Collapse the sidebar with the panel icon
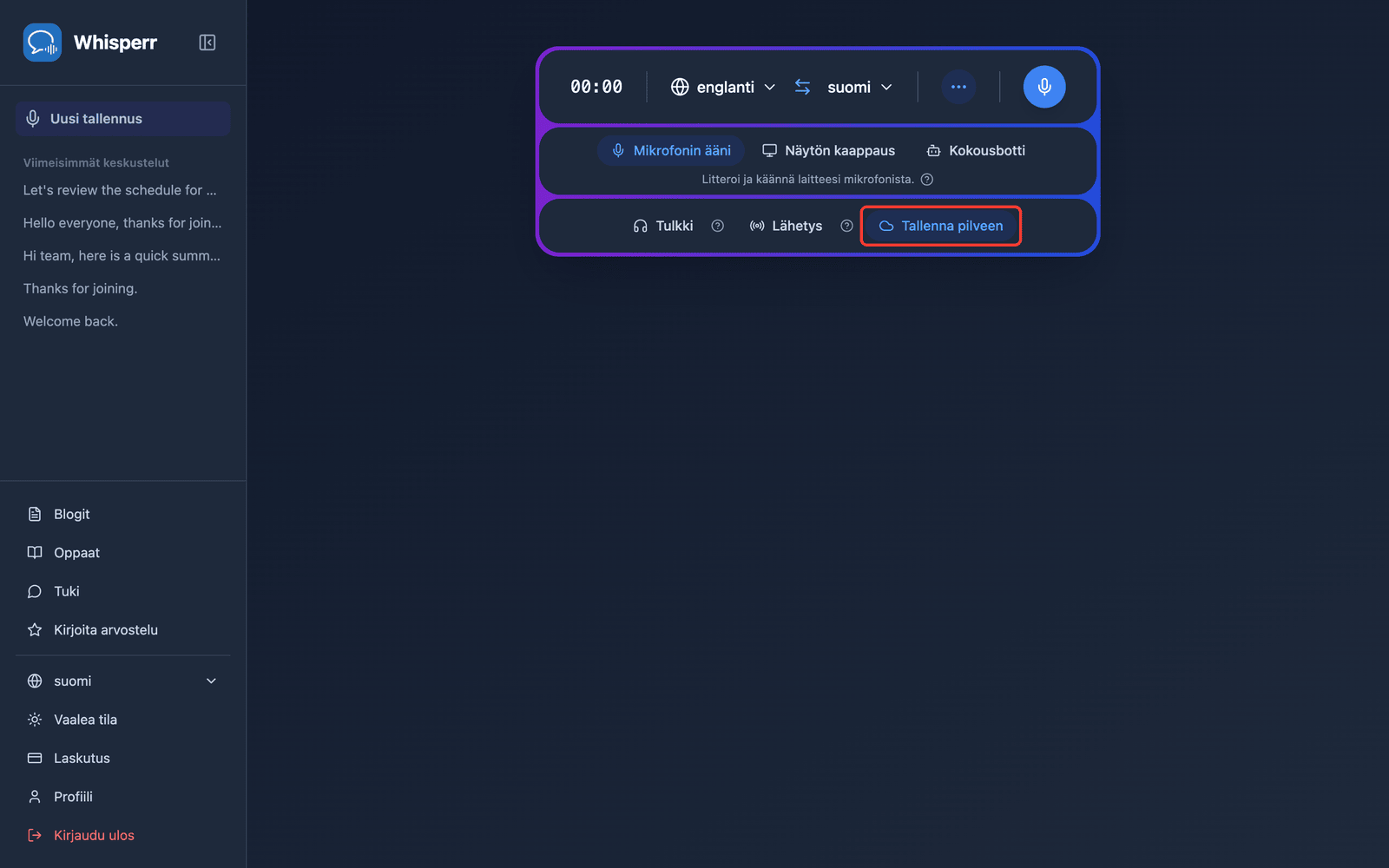The height and width of the screenshot is (868, 1389). pos(207,43)
